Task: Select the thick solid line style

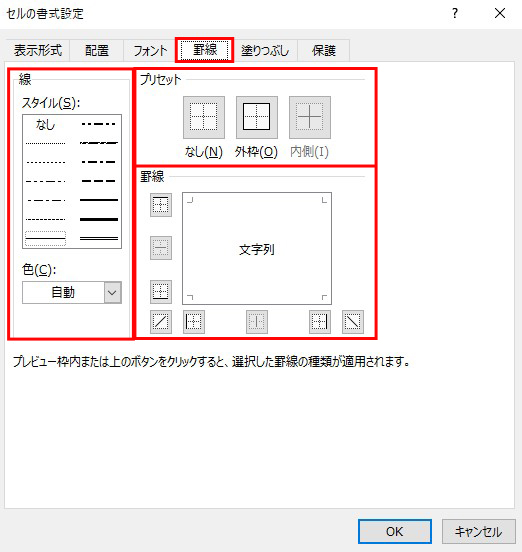Action: point(99,219)
